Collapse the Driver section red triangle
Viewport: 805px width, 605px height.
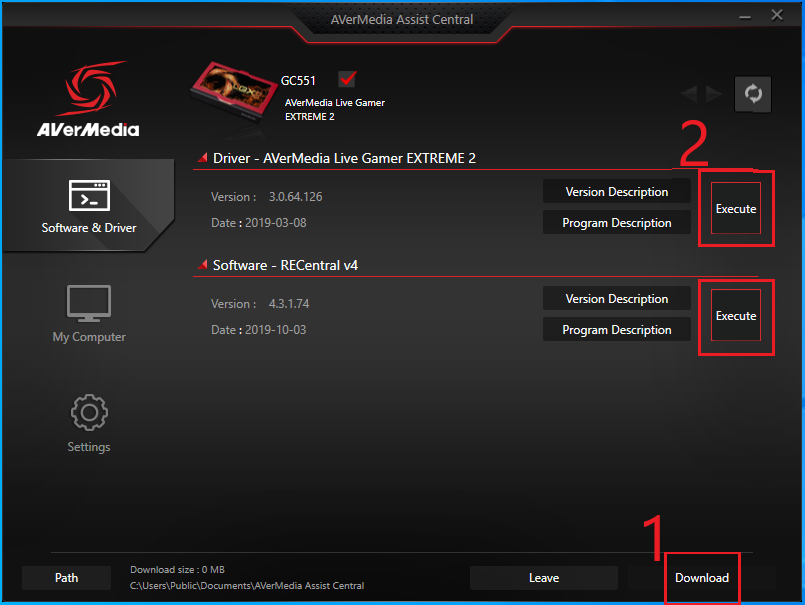coord(202,157)
